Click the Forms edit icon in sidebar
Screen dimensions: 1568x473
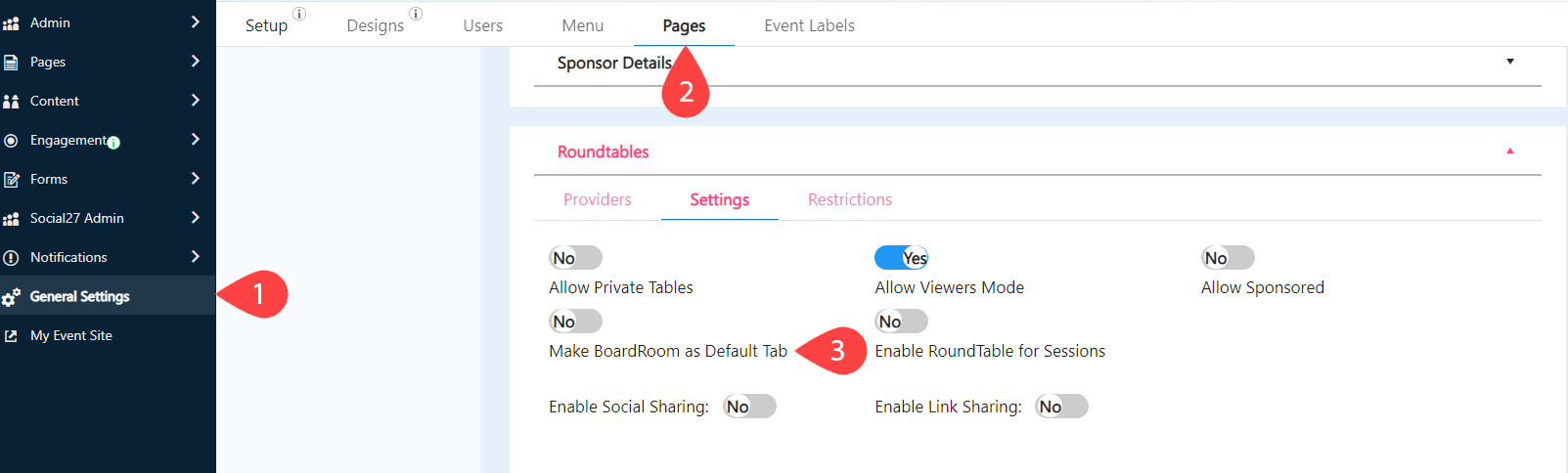(x=11, y=180)
